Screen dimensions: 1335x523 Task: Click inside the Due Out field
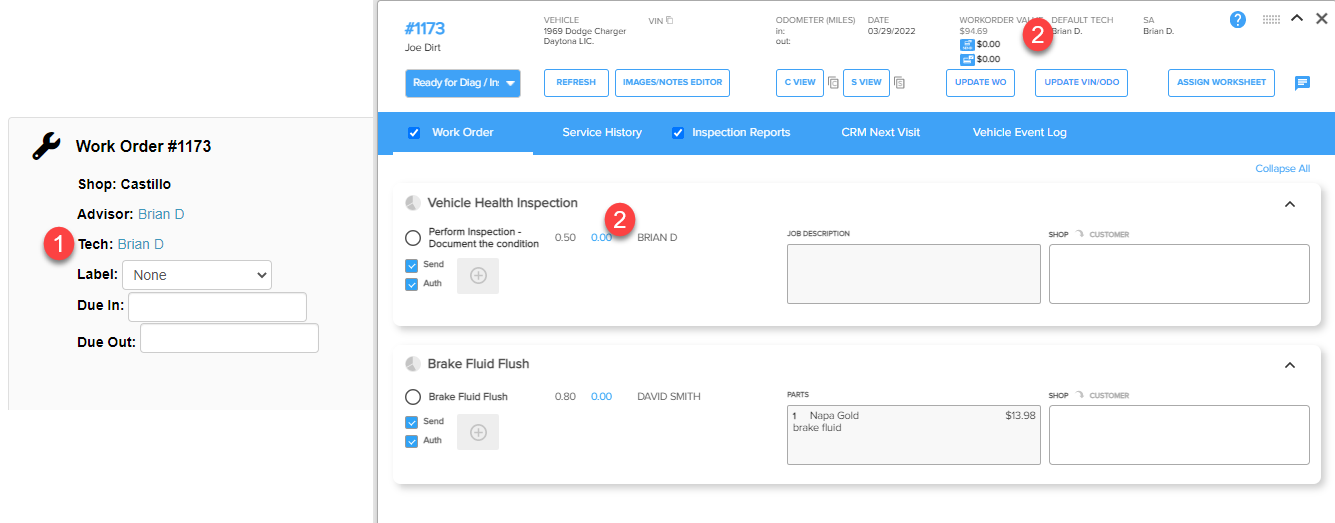229,338
